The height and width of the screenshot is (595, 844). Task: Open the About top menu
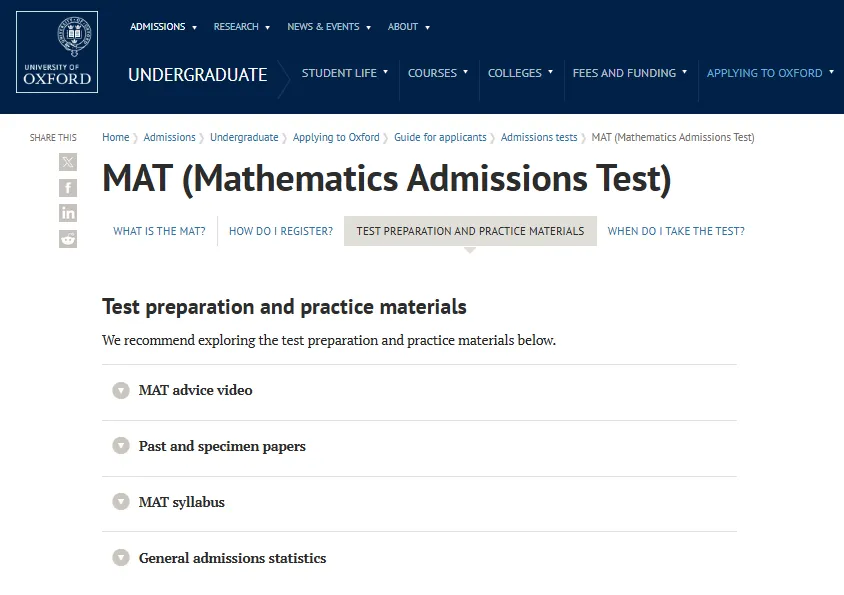[x=409, y=26]
